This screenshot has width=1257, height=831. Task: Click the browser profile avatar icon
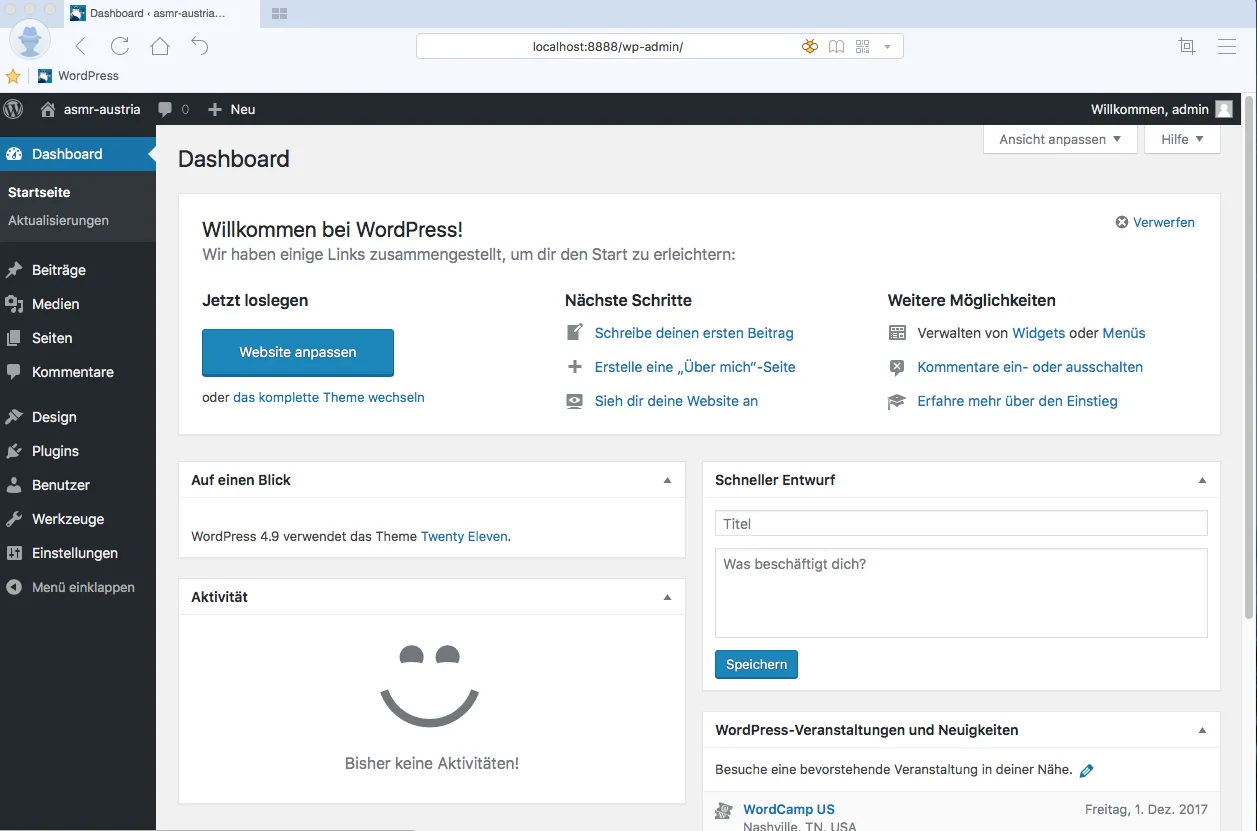click(x=32, y=40)
